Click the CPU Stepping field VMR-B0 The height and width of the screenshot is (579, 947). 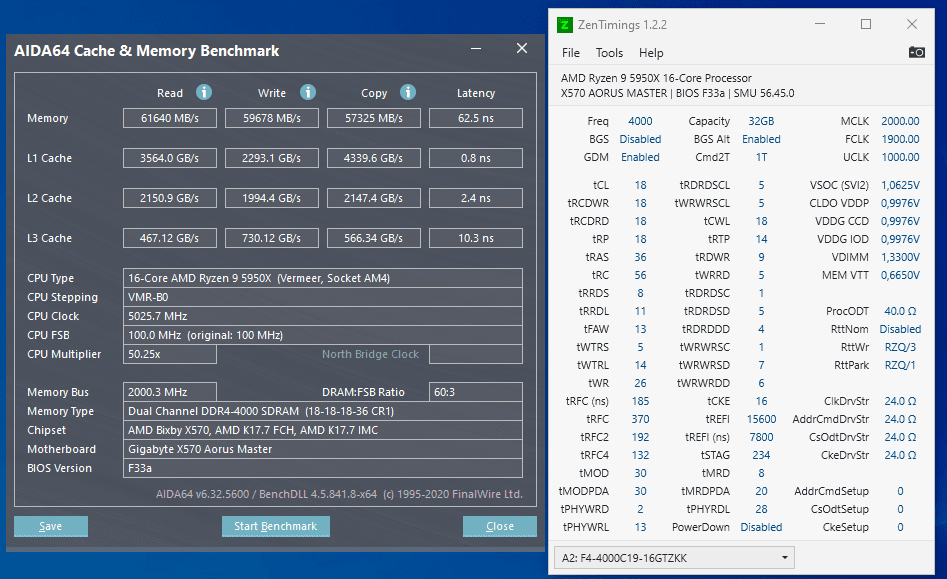click(323, 297)
